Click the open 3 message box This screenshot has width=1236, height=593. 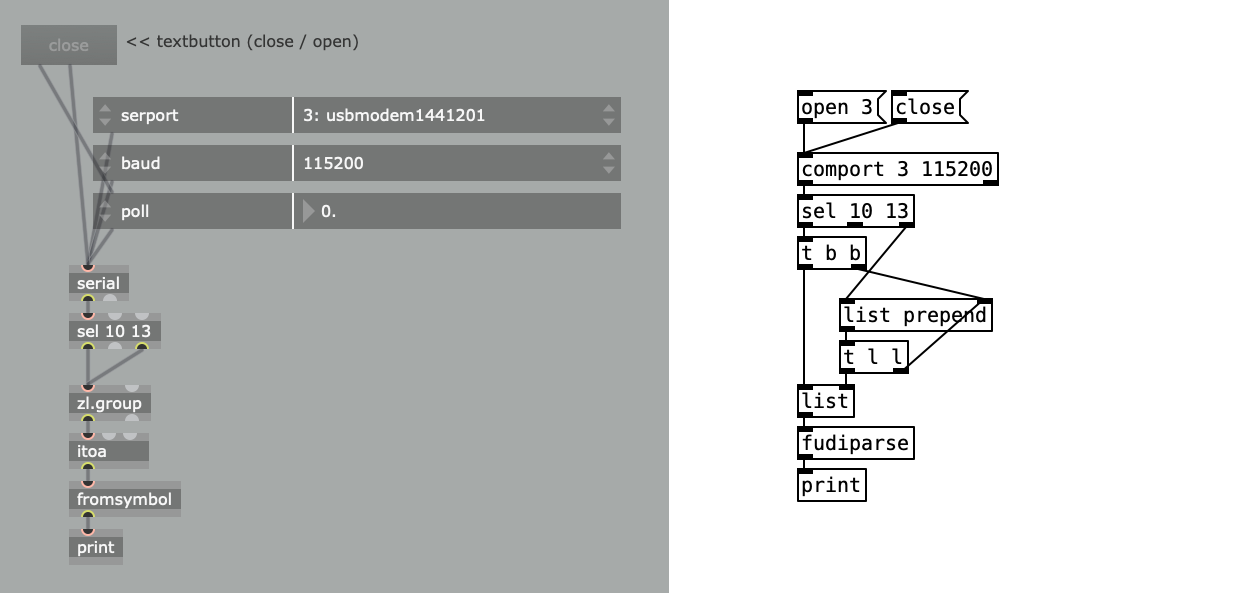tap(837, 107)
